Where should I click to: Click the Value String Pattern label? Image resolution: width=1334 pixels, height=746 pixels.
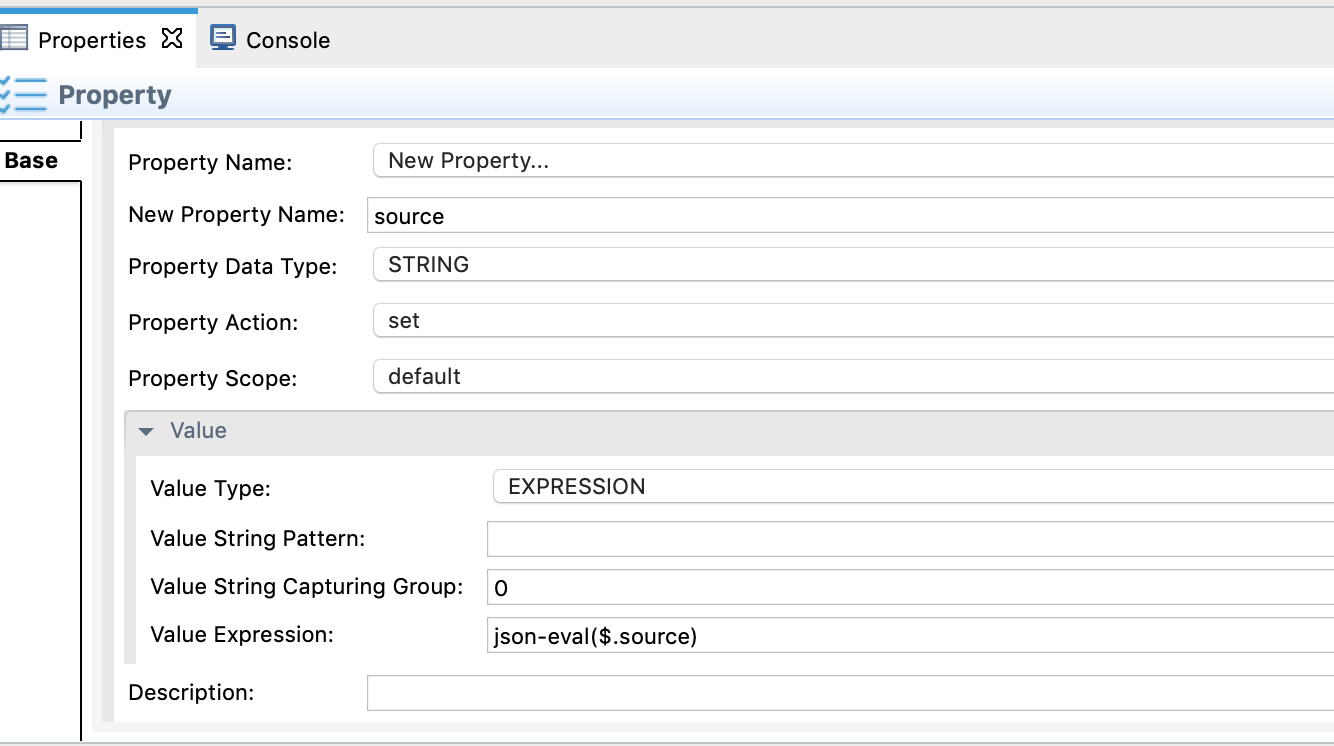coord(257,538)
